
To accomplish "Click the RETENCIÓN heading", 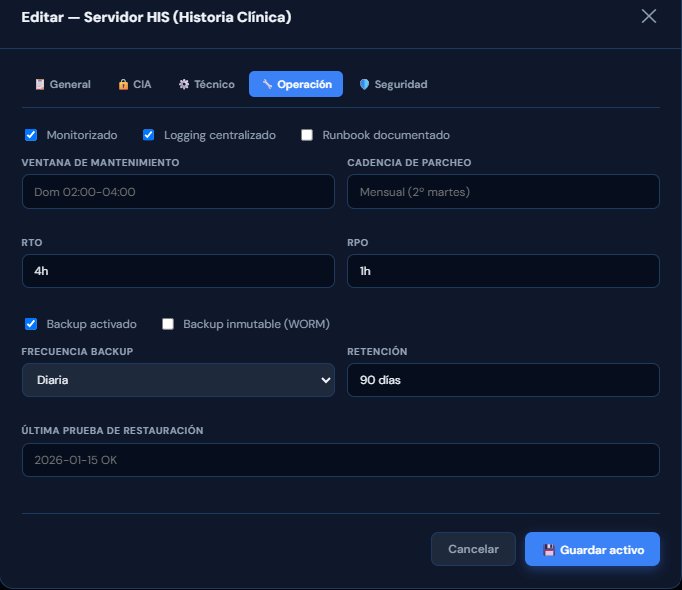I will 377,351.
